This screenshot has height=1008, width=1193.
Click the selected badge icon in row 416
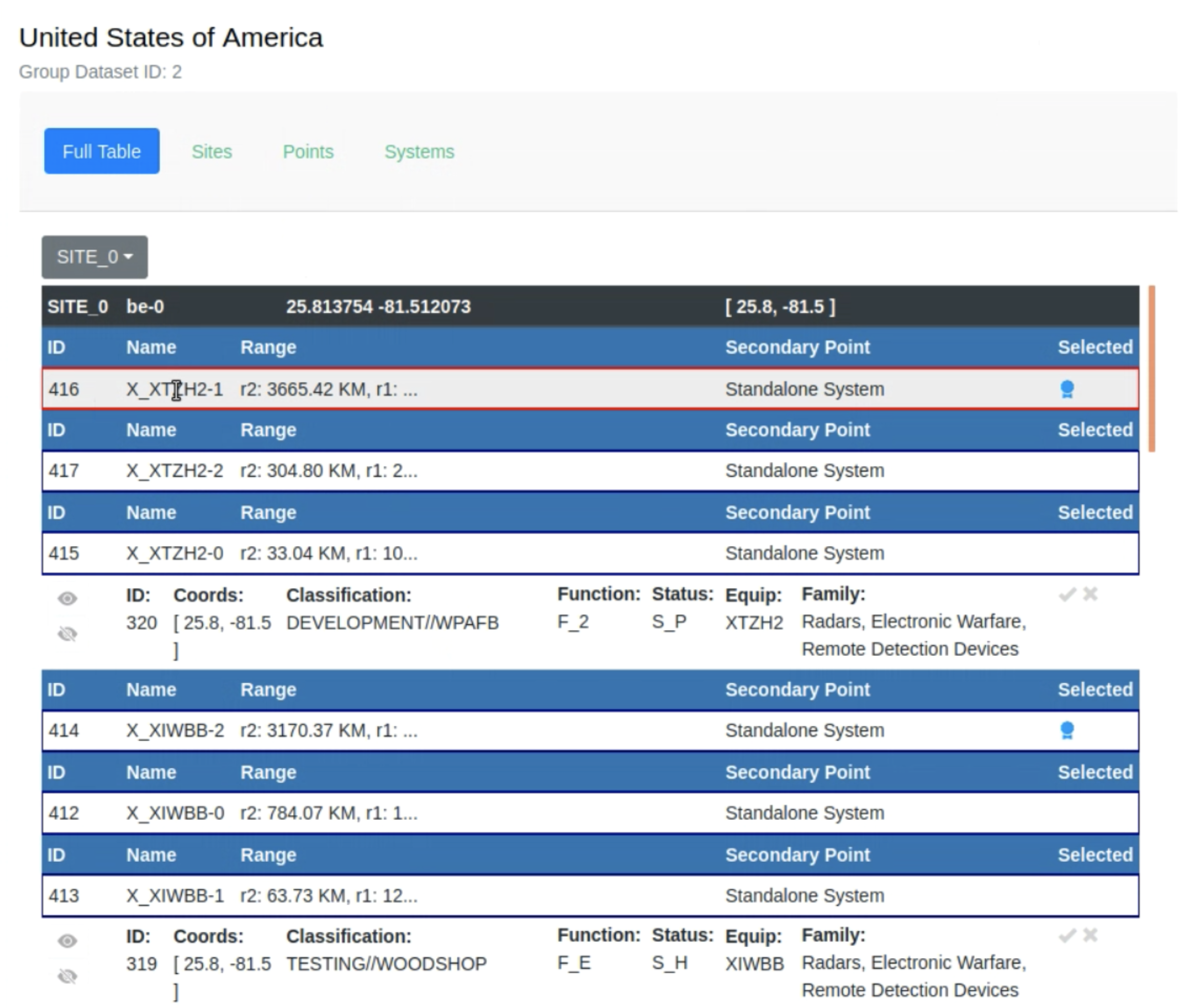1067,389
